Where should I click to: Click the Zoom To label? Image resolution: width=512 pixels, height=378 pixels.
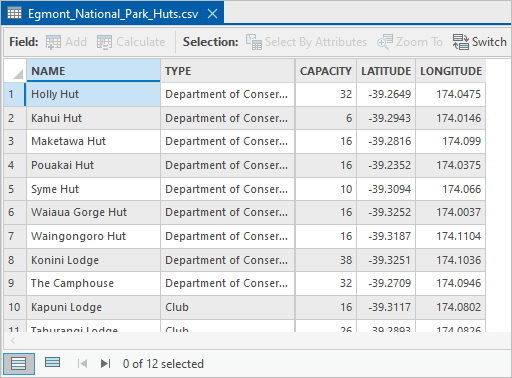tap(419, 42)
